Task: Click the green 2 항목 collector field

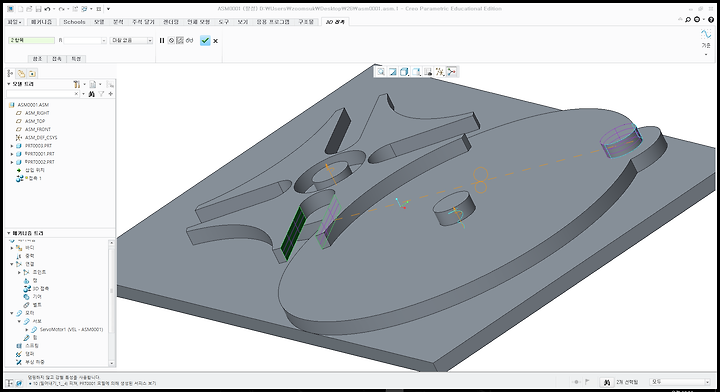Action: tap(31, 40)
